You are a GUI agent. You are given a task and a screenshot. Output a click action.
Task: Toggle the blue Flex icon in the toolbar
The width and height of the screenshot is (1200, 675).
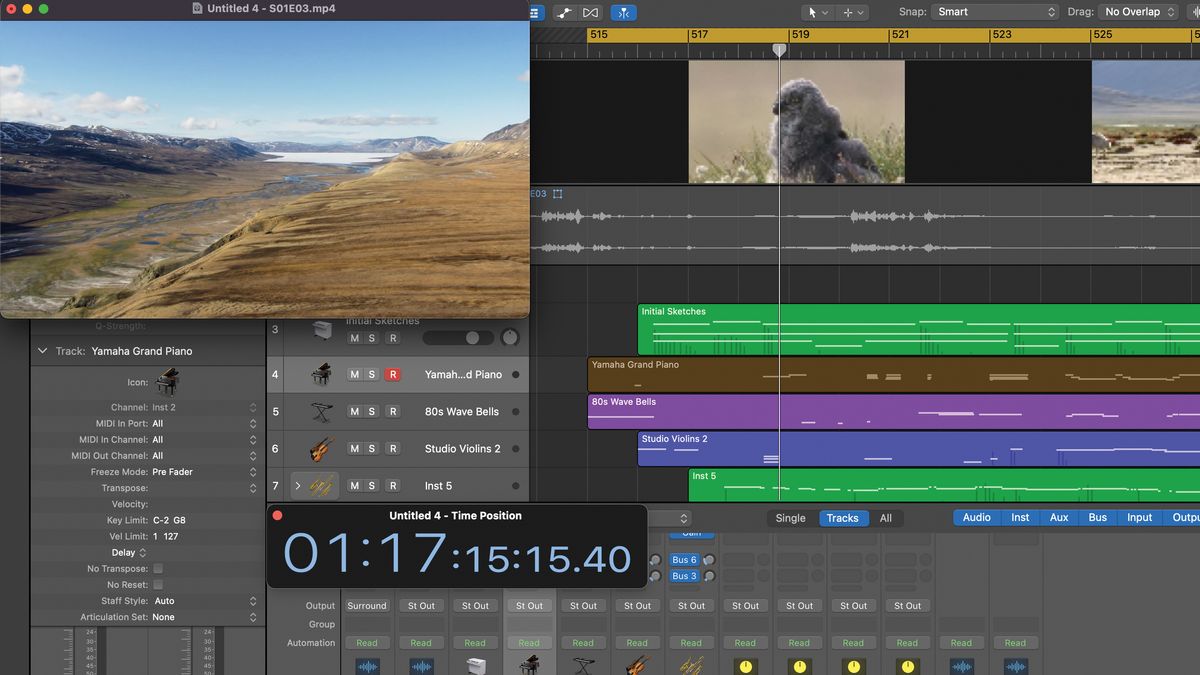tap(623, 12)
